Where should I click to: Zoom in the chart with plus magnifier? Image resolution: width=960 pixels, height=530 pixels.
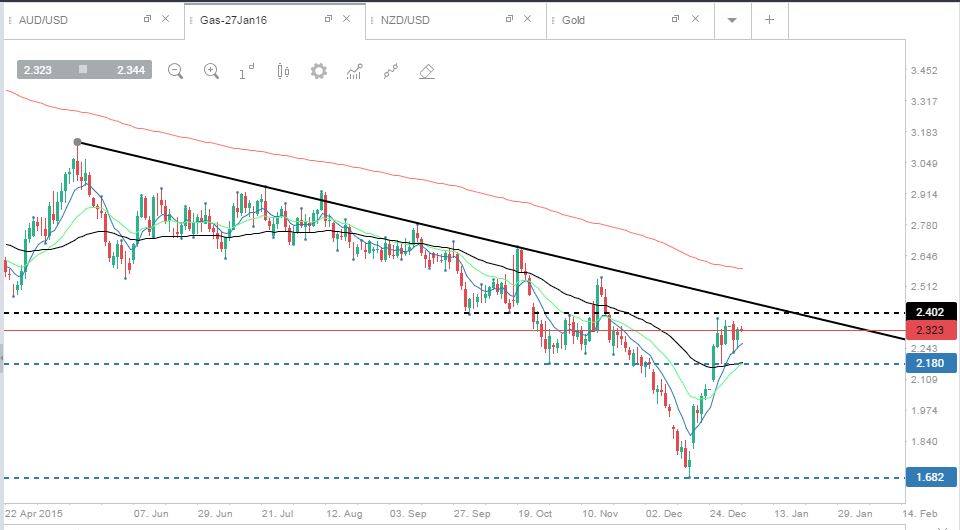211,71
